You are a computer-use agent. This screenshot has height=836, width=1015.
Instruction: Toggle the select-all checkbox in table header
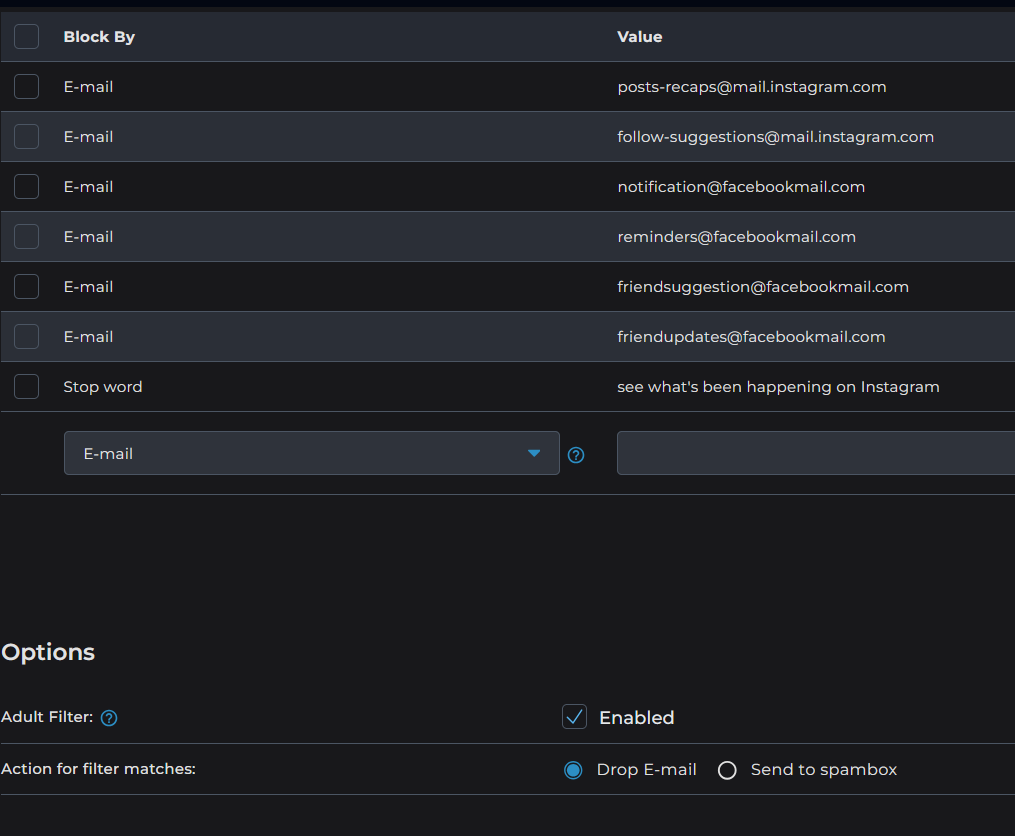27,37
